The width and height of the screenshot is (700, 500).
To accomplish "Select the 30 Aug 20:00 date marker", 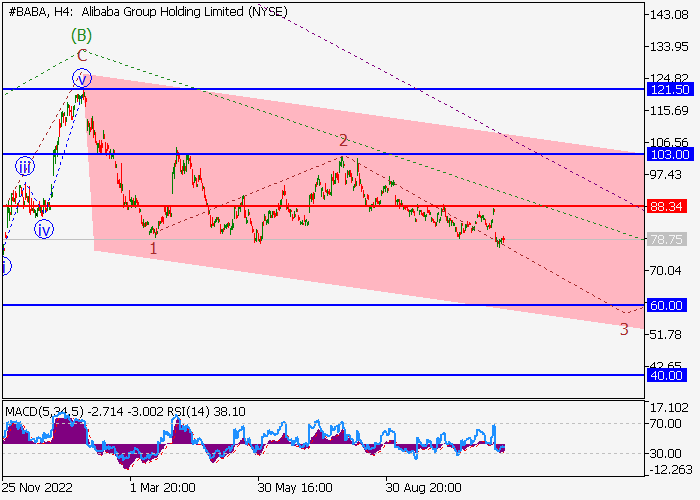I will point(424,488).
